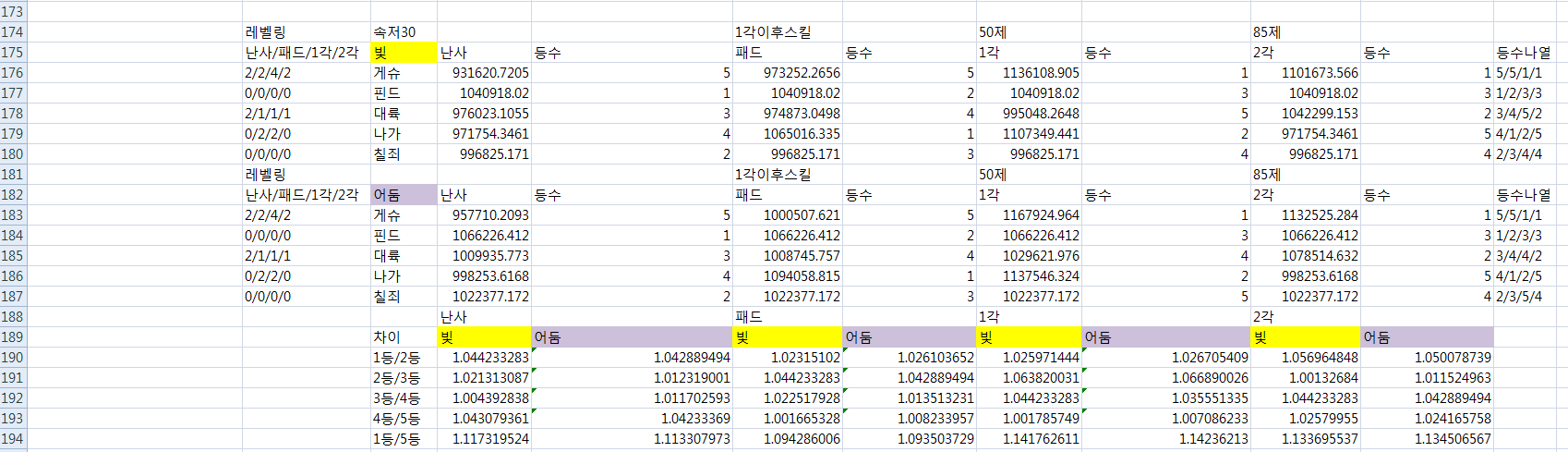Click row header 181
Viewport: 1568px width, 452px height.
13,175
